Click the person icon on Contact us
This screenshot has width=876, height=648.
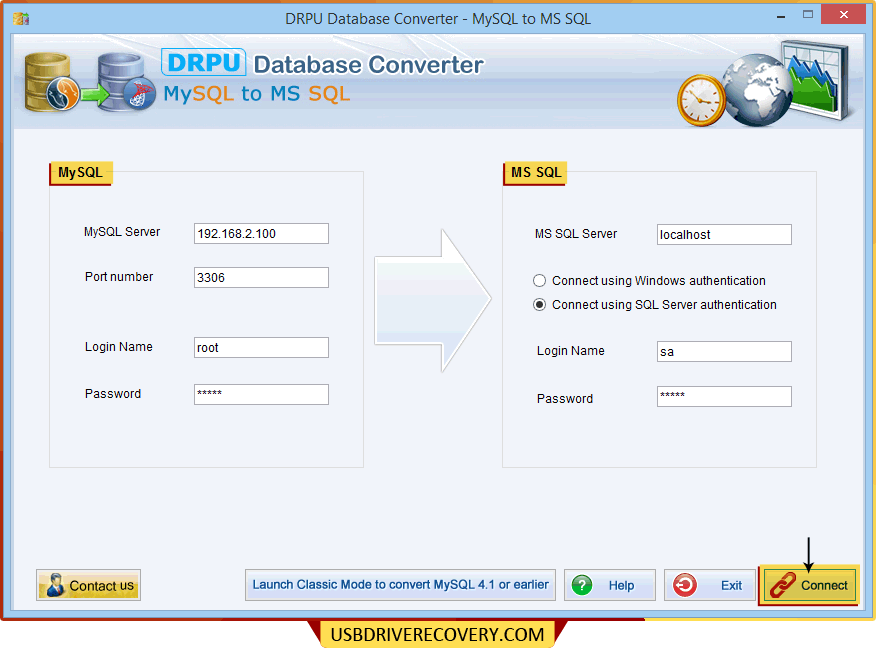tap(55, 584)
